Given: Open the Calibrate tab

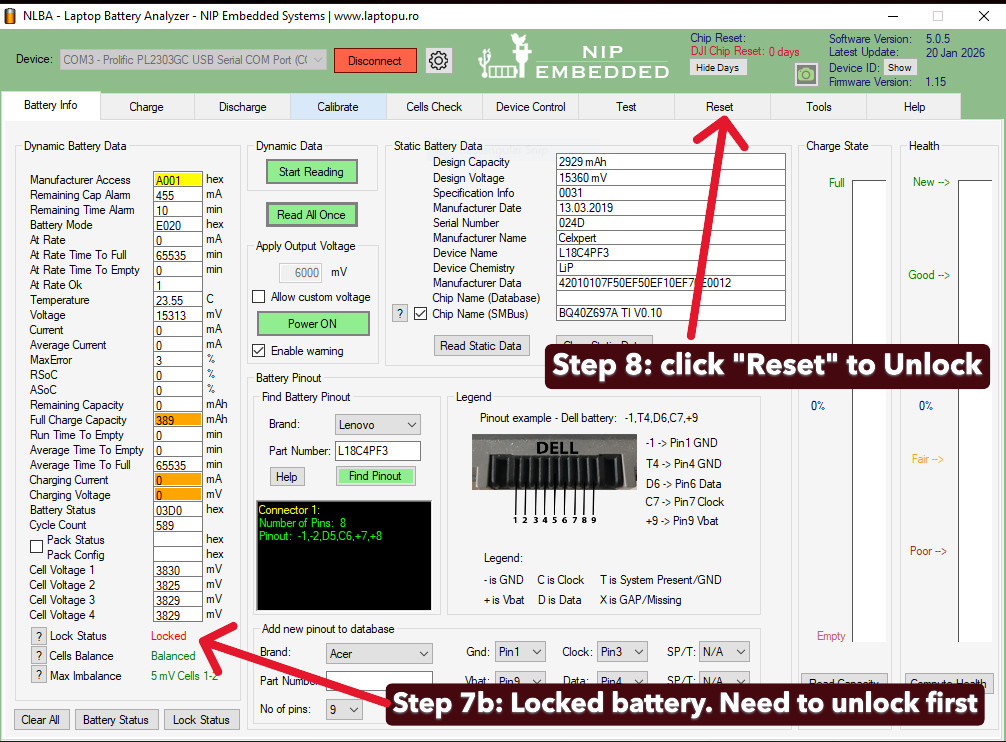Looking at the screenshot, I should click(338, 107).
